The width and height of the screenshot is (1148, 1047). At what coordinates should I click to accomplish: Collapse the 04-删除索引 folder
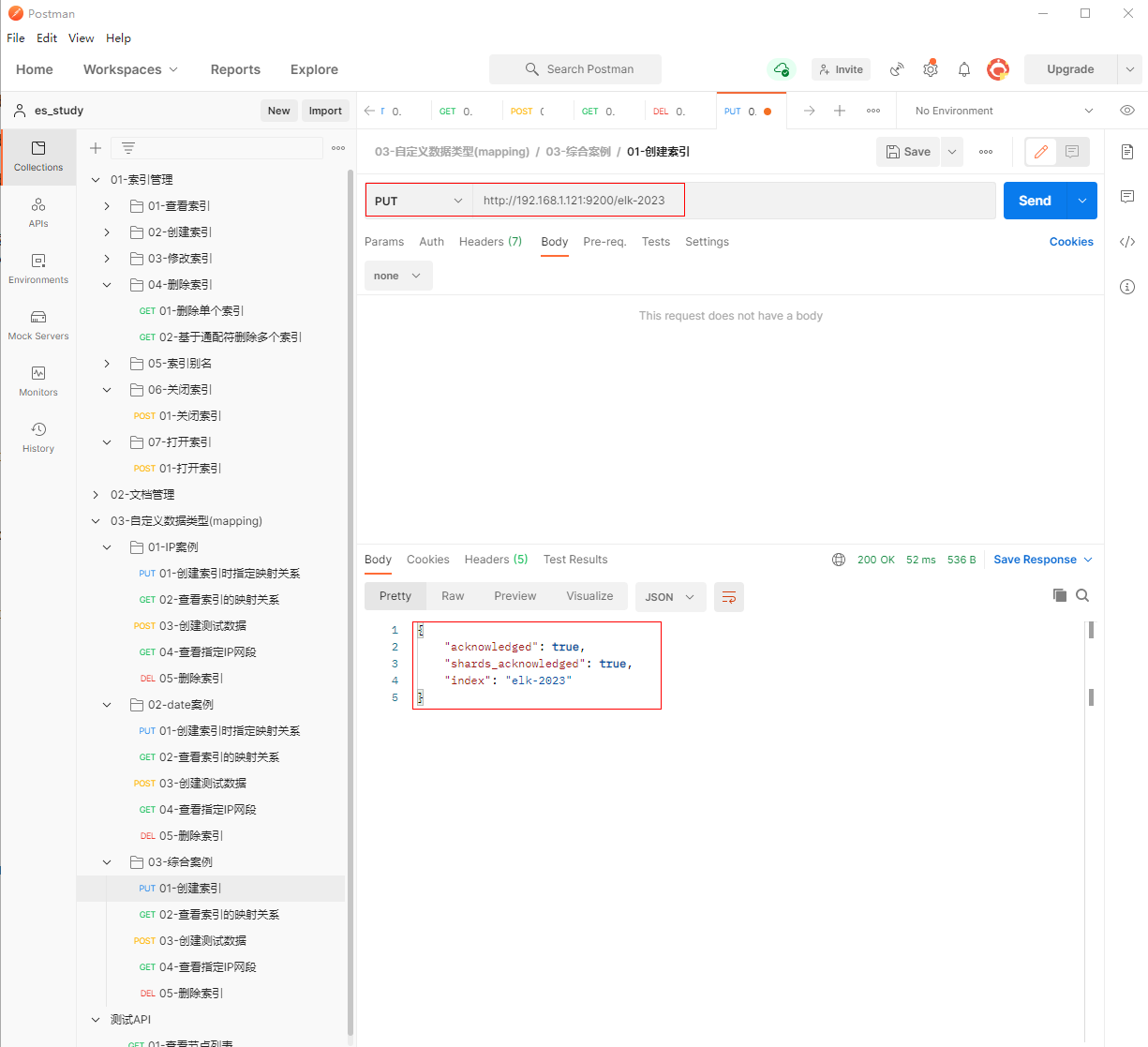coord(107,285)
